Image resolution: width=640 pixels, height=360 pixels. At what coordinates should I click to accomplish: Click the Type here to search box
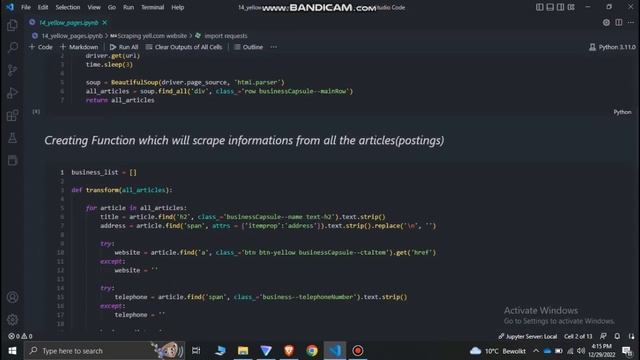pos(104,351)
